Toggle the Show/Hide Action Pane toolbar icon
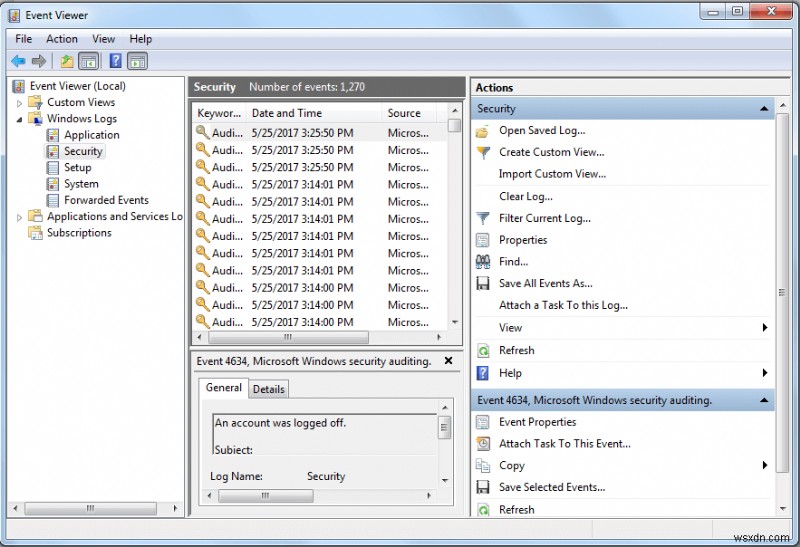The image size is (800, 547). (x=138, y=61)
